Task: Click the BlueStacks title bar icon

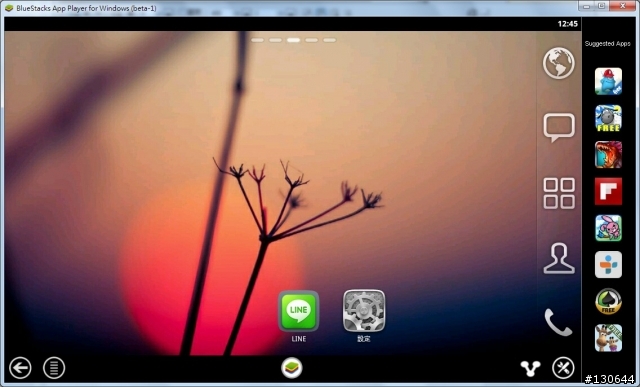Action: (x=9, y=8)
